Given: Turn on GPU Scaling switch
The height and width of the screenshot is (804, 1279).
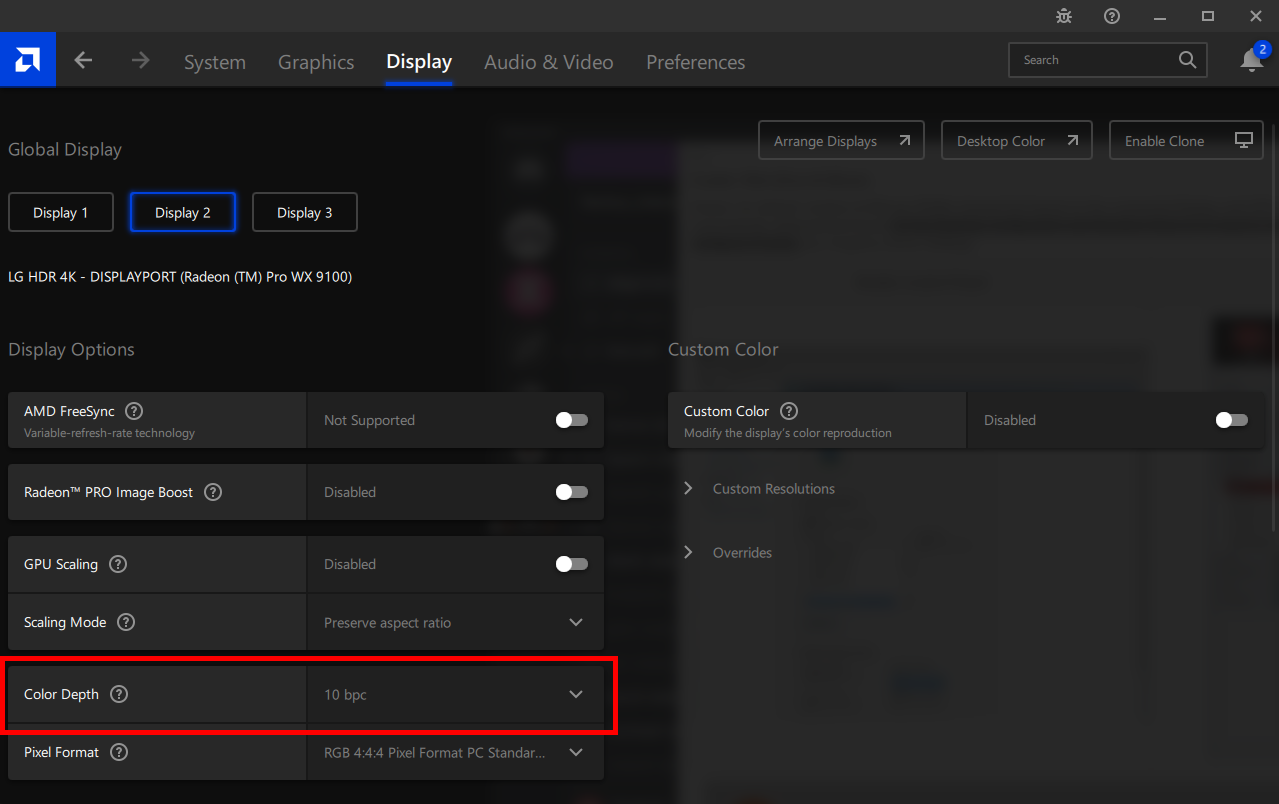Looking at the screenshot, I should [x=572, y=564].
